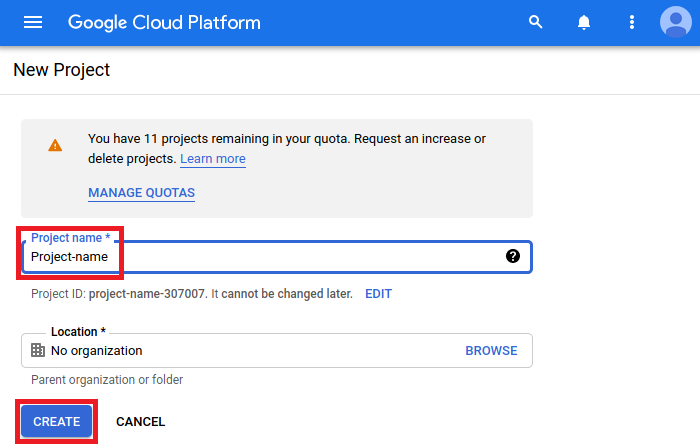Click EDIT next to the Project ID
This screenshot has height=447, width=700.
click(x=378, y=294)
